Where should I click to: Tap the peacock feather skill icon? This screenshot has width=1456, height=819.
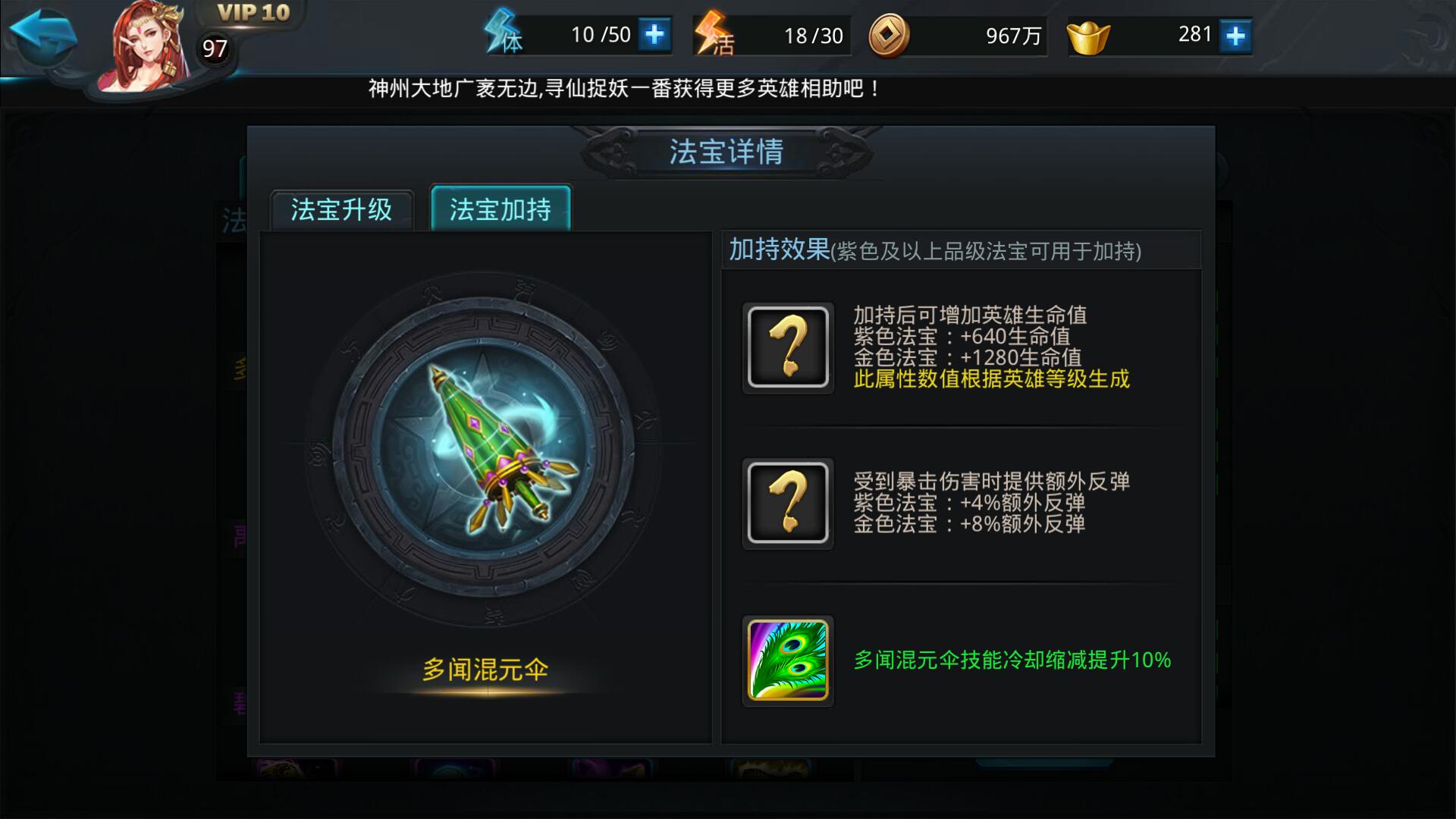pos(788,661)
